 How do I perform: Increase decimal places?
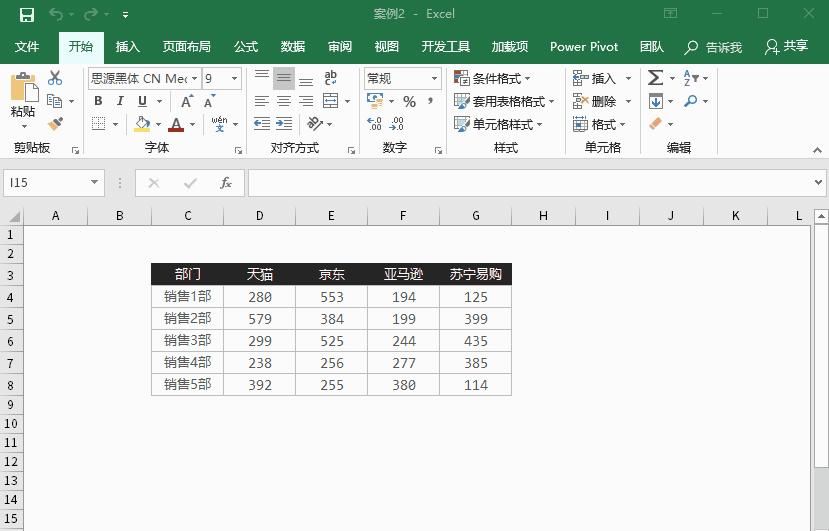coord(374,124)
